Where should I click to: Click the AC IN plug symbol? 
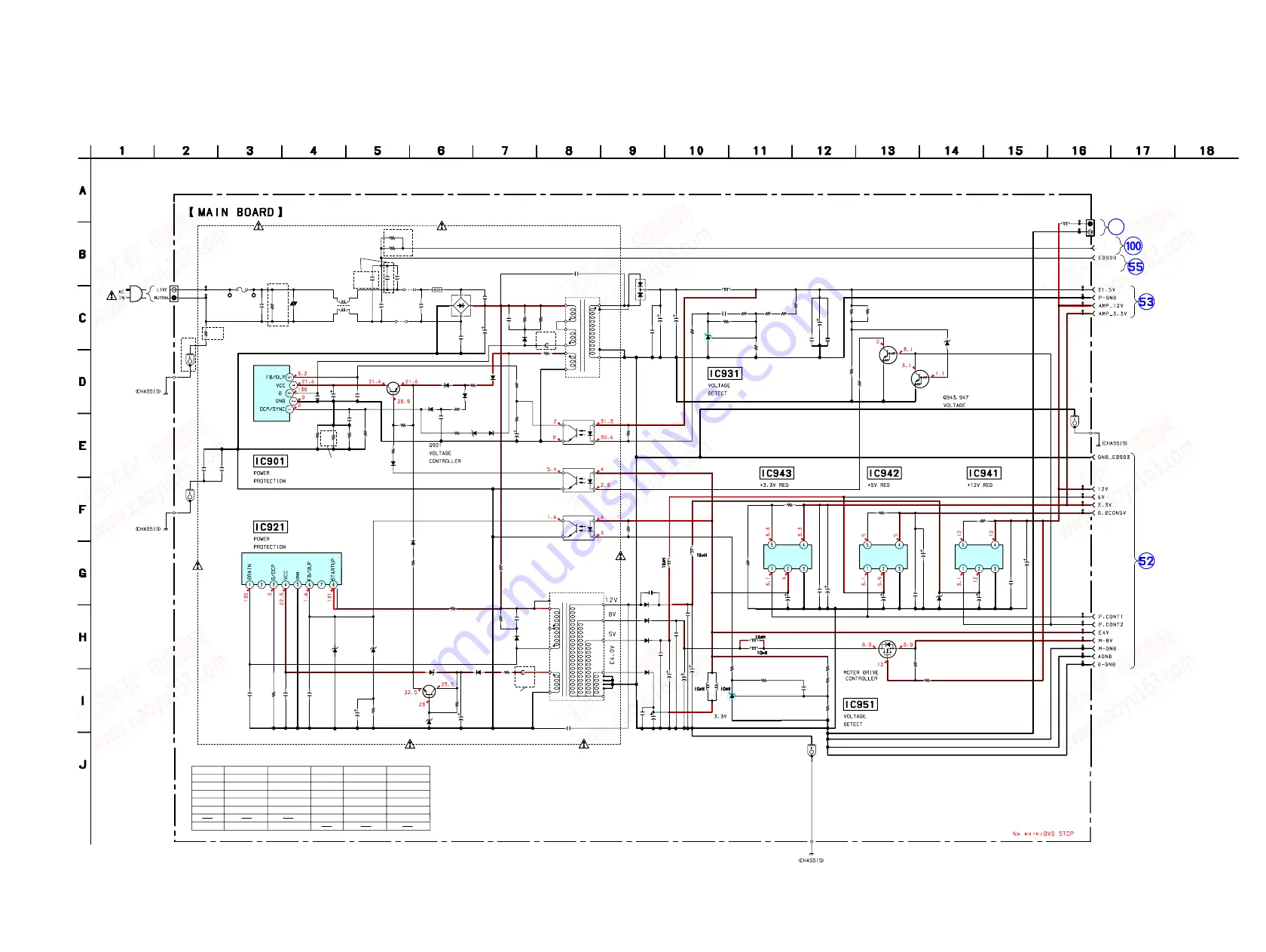pos(136,293)
